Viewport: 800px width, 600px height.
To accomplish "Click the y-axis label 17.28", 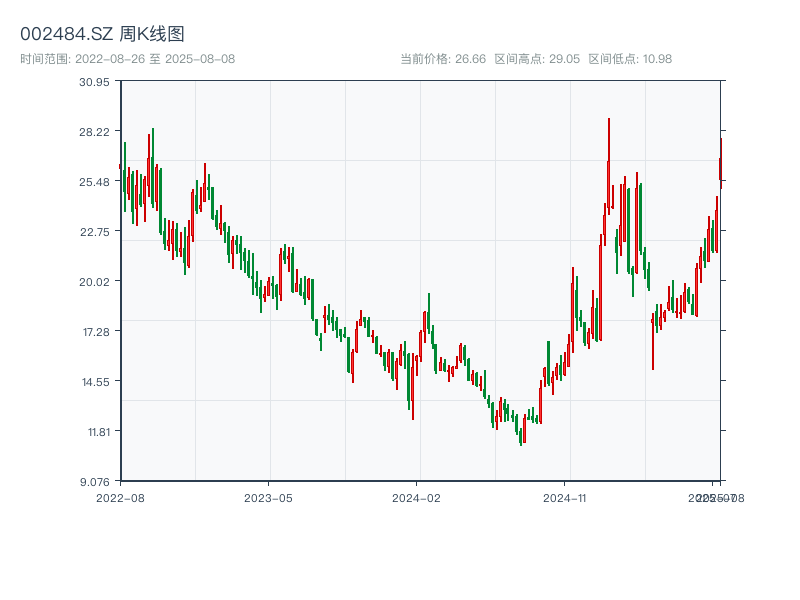I will point(96,332).
